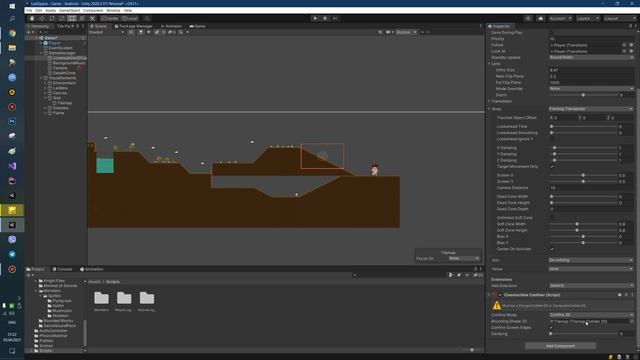Image resolution: width=640 pixels, height=360 pixels.
Task: Adjust Soft Zone Width slider
Action: tap(583, 224)
